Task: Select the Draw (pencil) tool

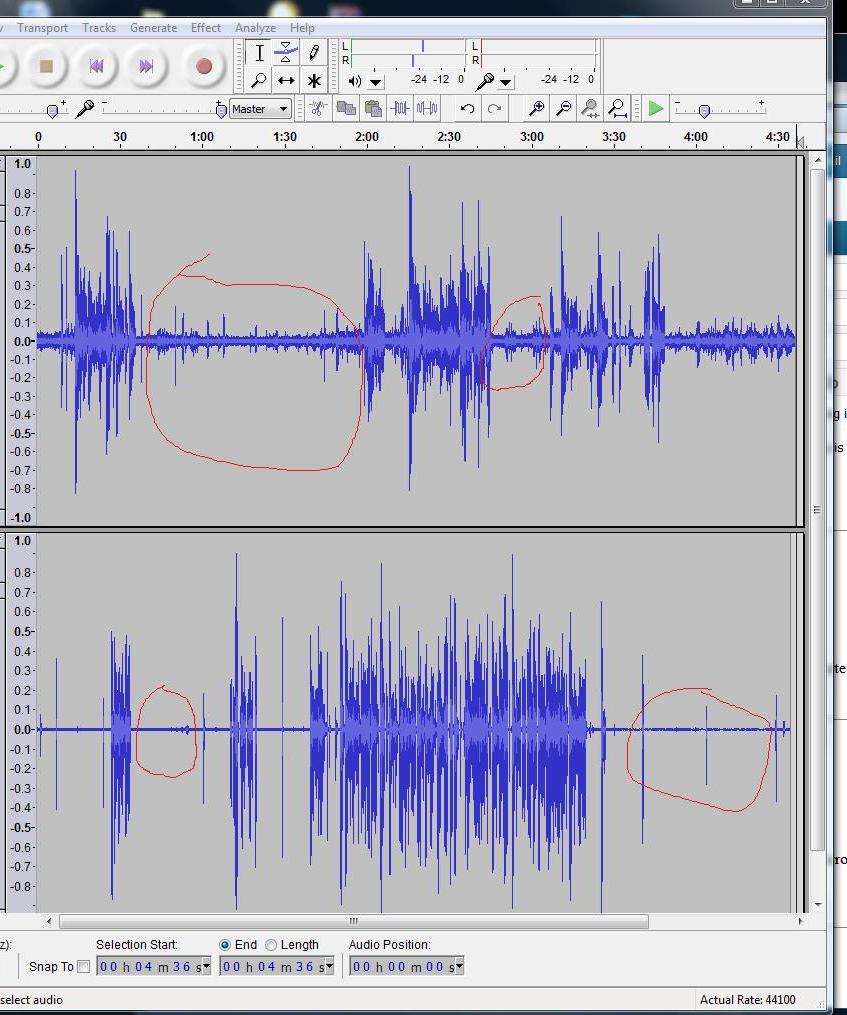Action: [x=313, y=52]
